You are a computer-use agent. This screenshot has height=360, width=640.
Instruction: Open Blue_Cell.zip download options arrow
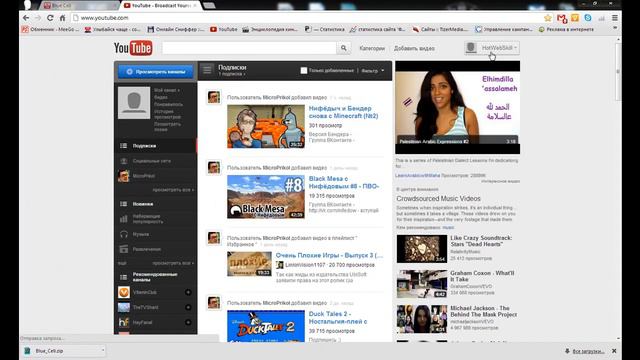(x=103, y=350)
